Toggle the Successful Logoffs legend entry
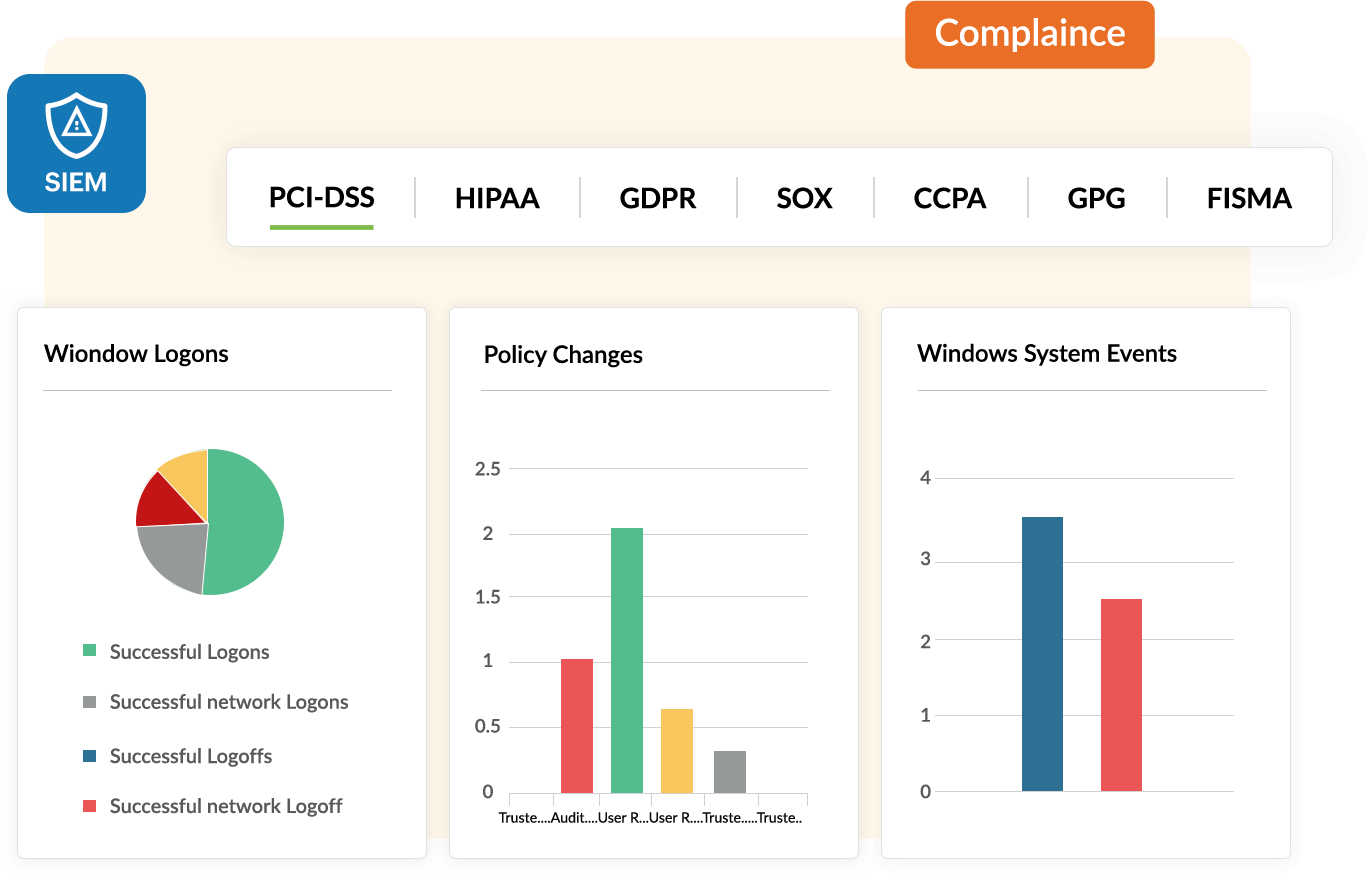 tap(190, 756)
